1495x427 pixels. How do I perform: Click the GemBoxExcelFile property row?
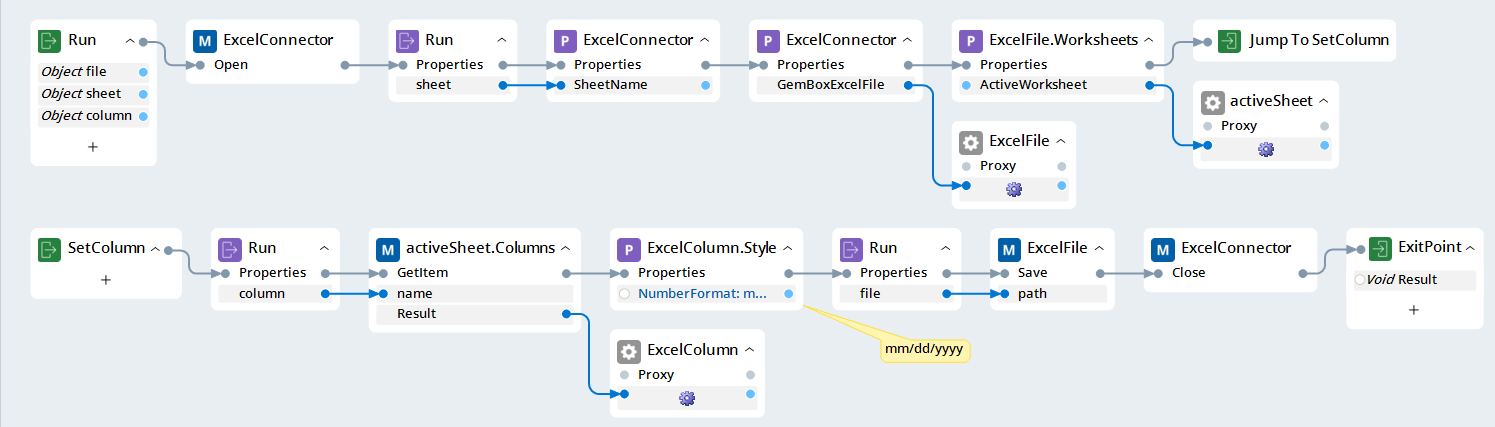click(834, 85)
